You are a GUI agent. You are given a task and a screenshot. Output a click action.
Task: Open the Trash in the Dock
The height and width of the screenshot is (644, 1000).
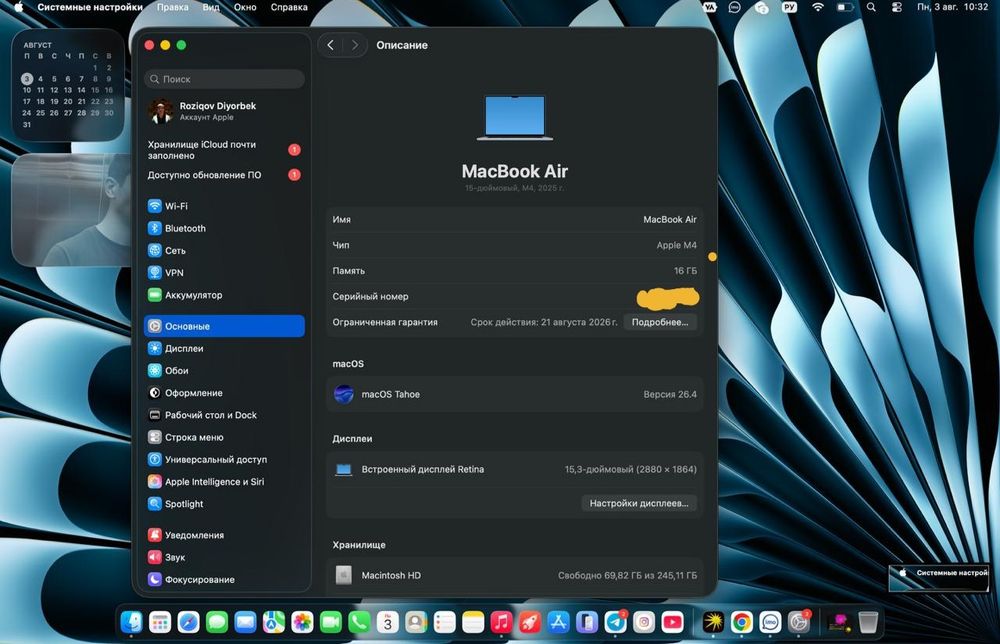[868, 622]
